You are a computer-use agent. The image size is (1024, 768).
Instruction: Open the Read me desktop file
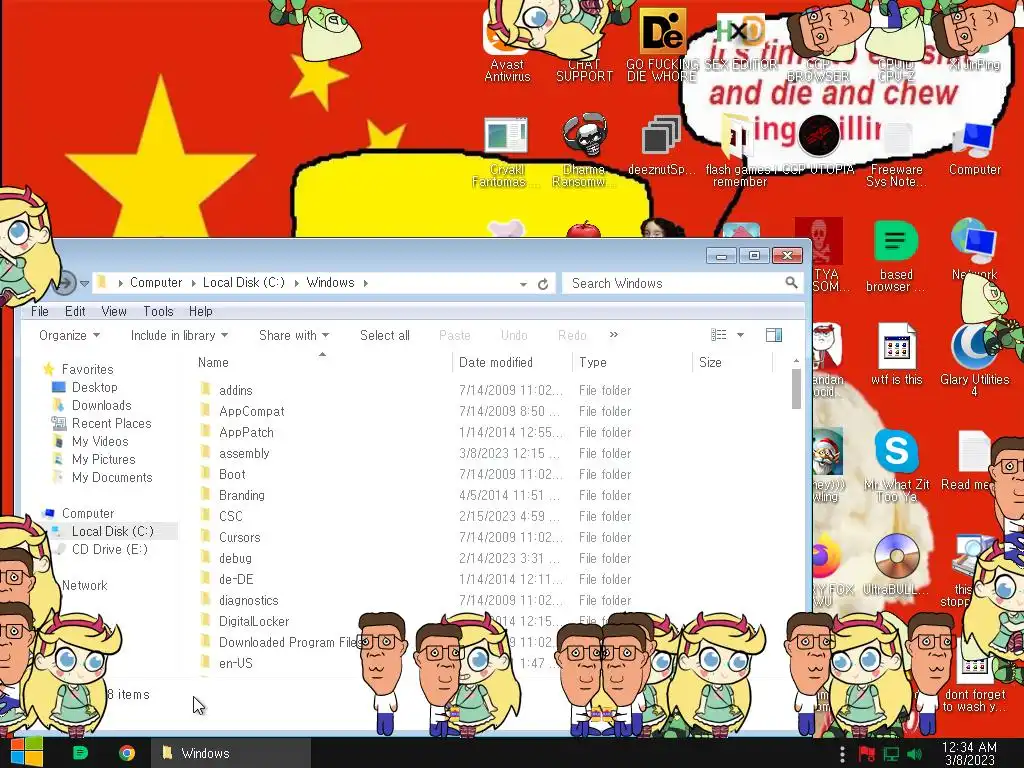coord(969,461)
